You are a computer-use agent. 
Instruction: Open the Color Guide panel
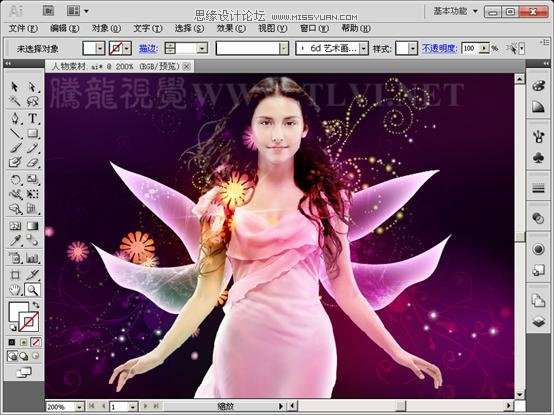pyautogui.click(x=538, y=107)
